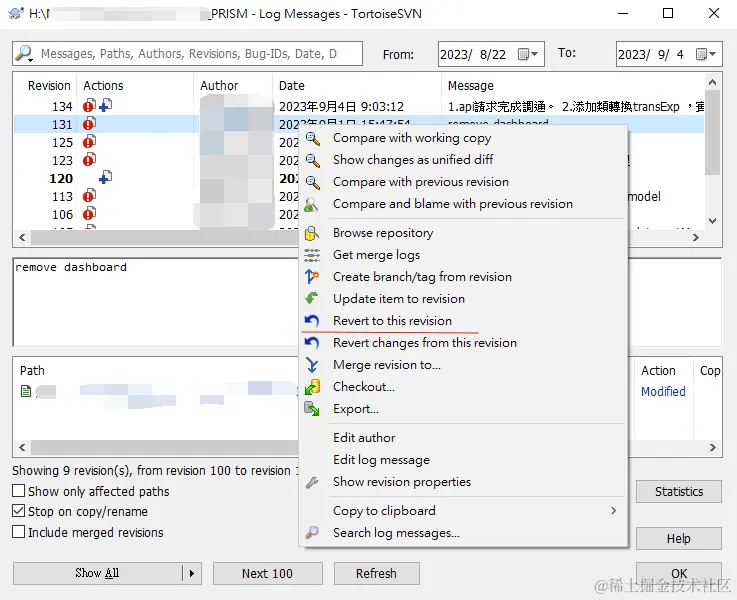
Task: Click the file icon in the Path list
Action: point(26,391)
